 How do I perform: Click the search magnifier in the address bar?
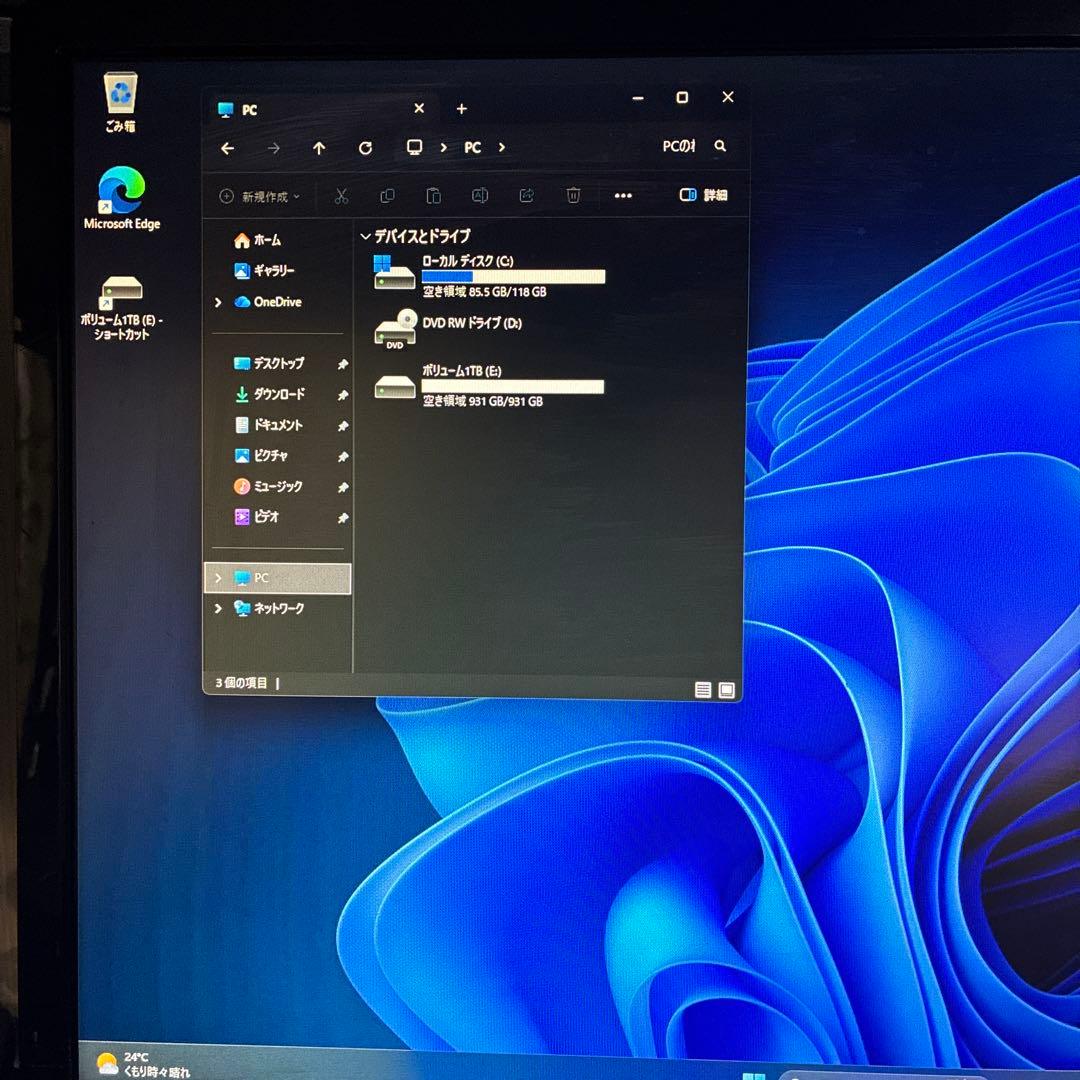pos(719,147)
